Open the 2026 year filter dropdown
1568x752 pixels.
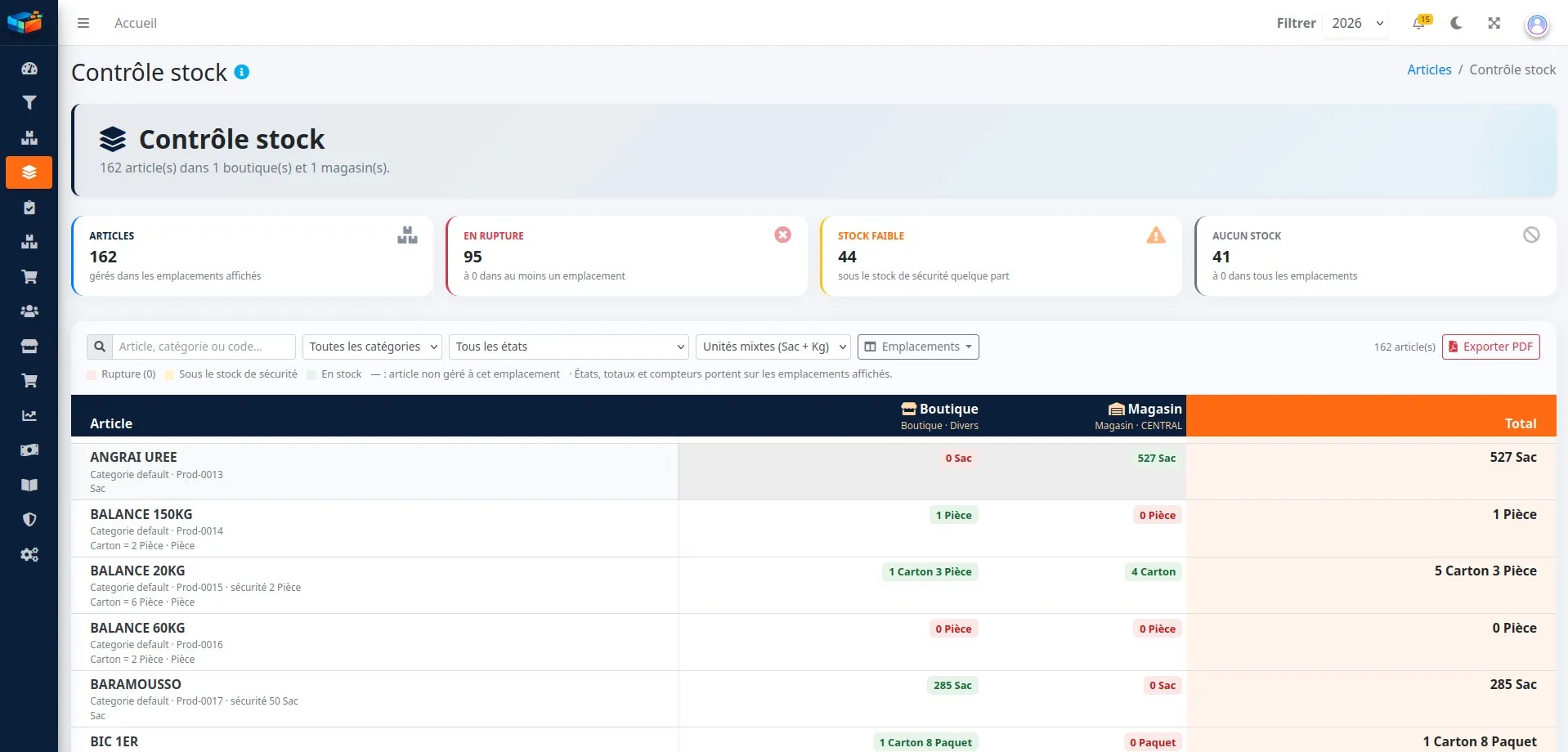[1357, 23]
